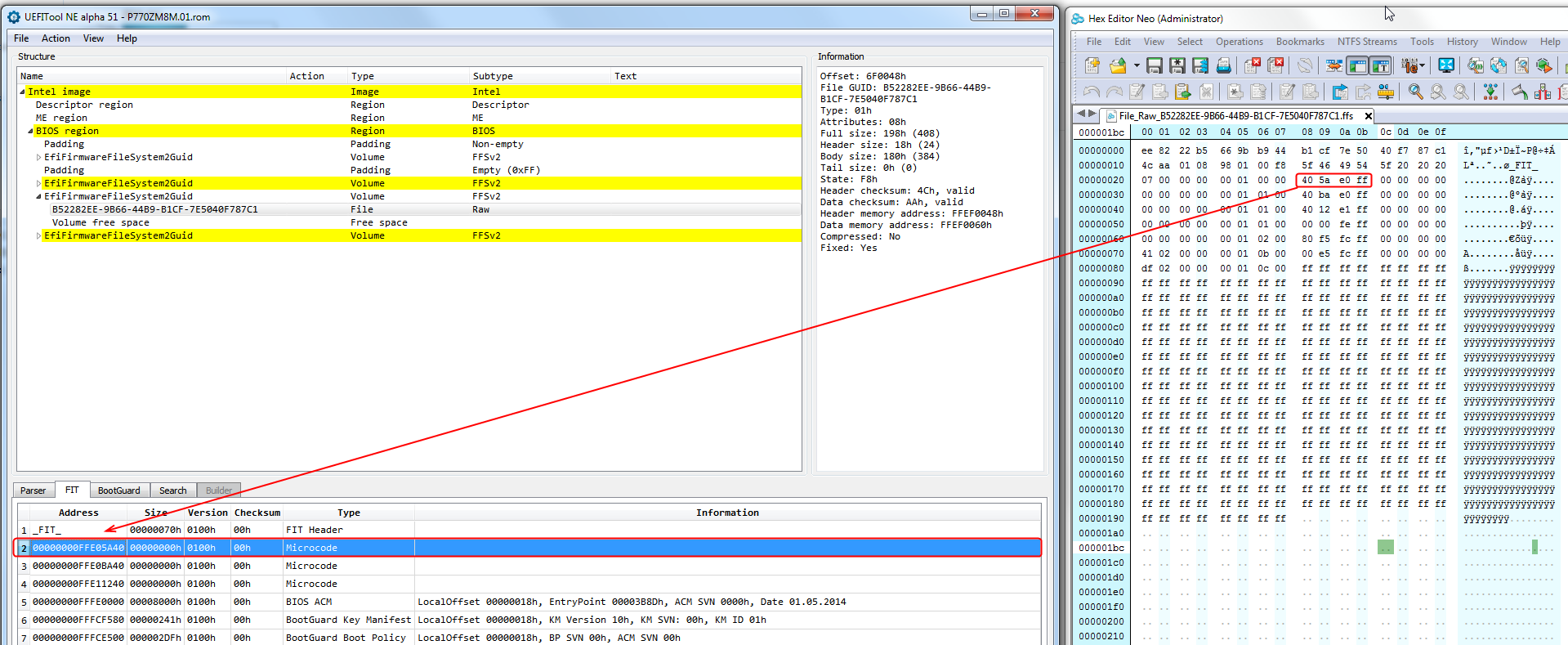The image size is (1568, 645).
Task: Click the green arrow dots pattern icon
Action: click(1490, 92)
